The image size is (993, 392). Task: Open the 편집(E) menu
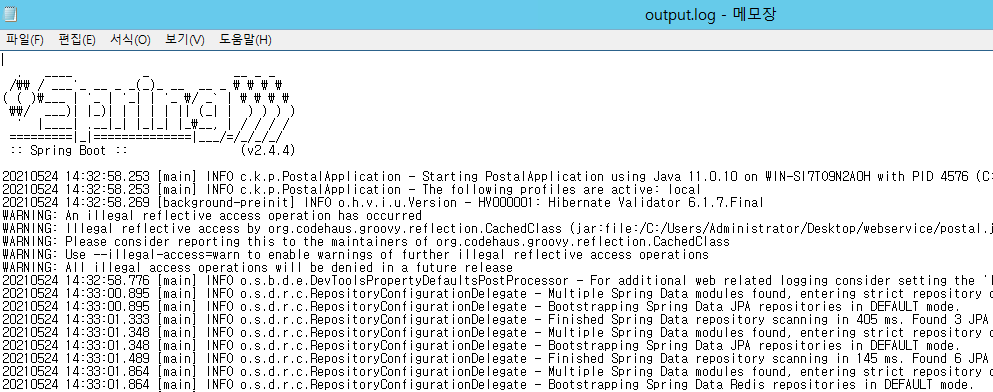[x=77, y=39]
